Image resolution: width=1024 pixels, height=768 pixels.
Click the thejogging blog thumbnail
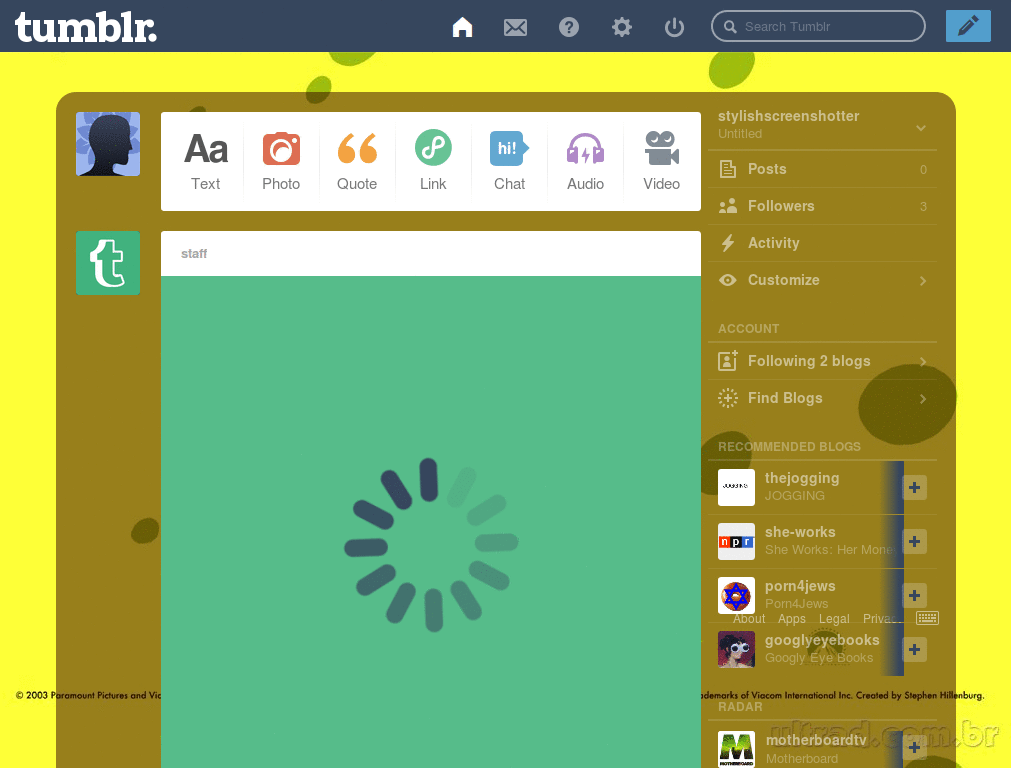tap(736, 487)
